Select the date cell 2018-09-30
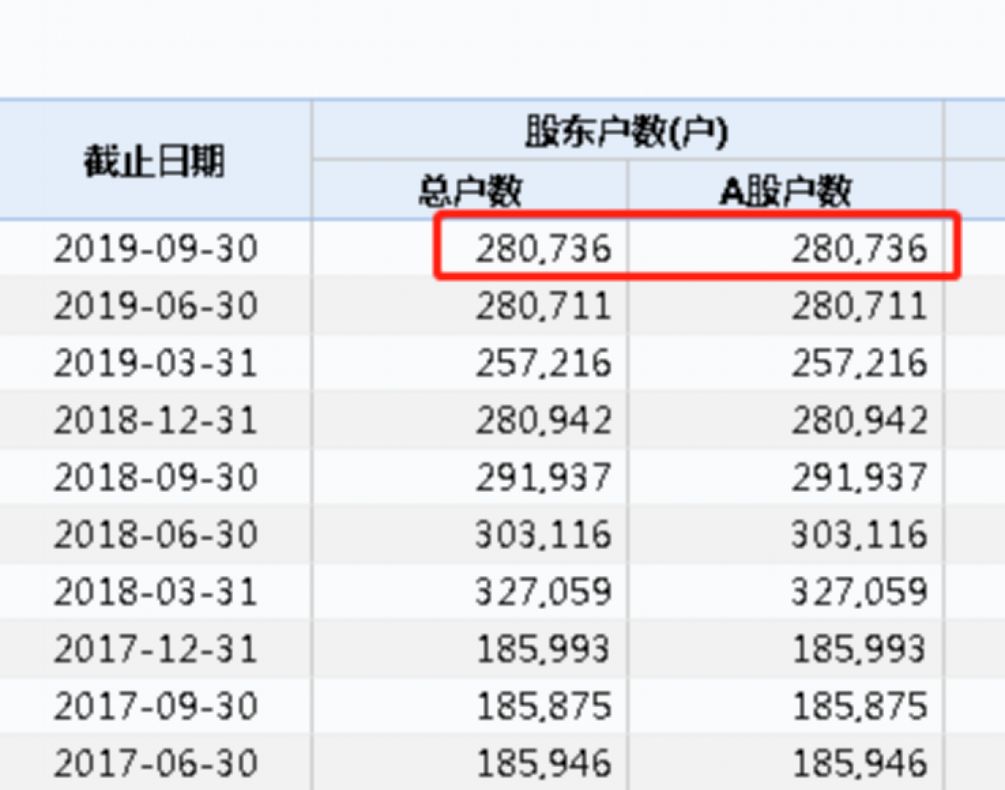Viewport: 1005px width, 790px height. pyautogui.click(x=156, y=477)
